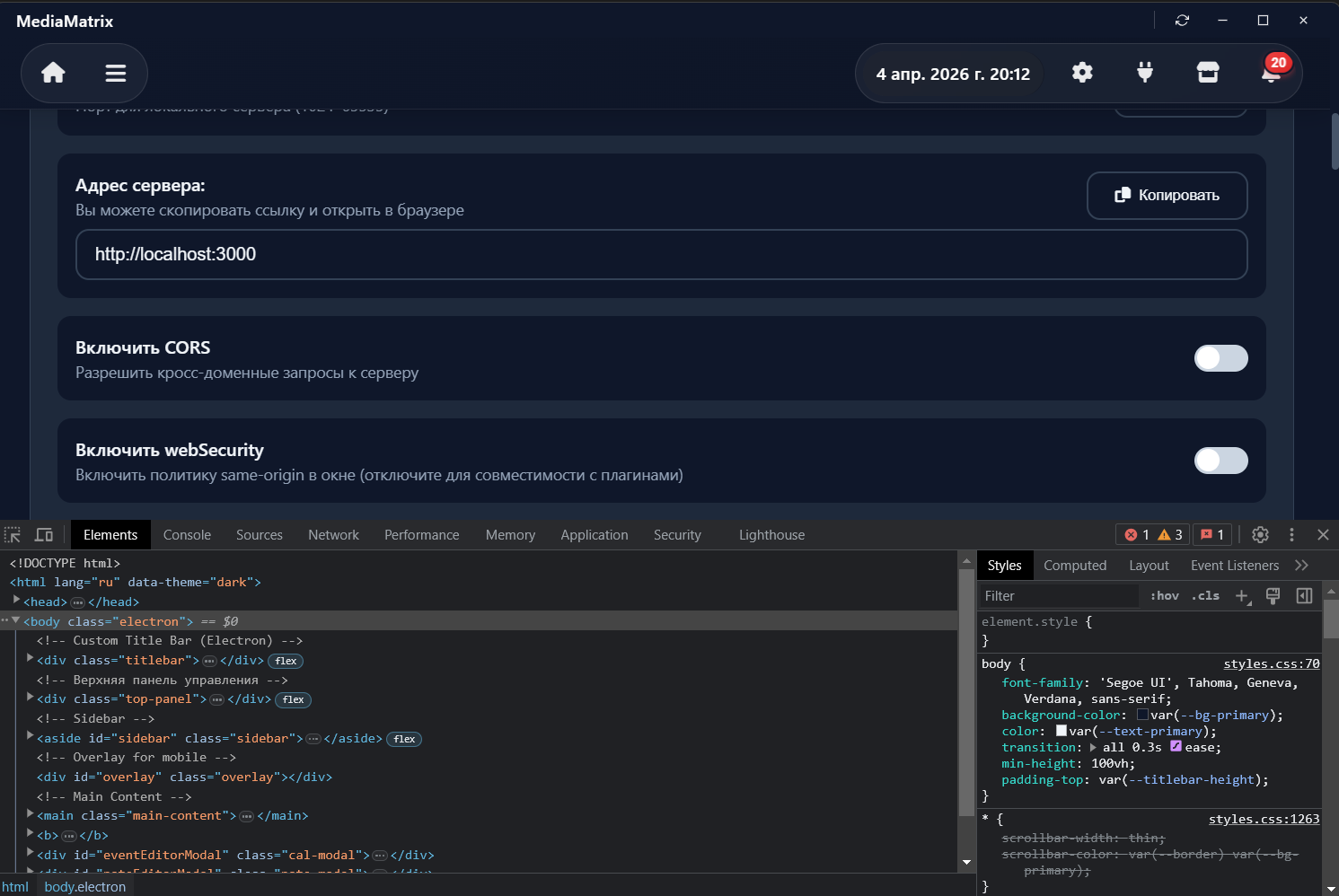This screenshot has height=896, width=1339.
Task: Activate DevTools inspect element picker
Action: pyautogui.click(x=13, y=535)
